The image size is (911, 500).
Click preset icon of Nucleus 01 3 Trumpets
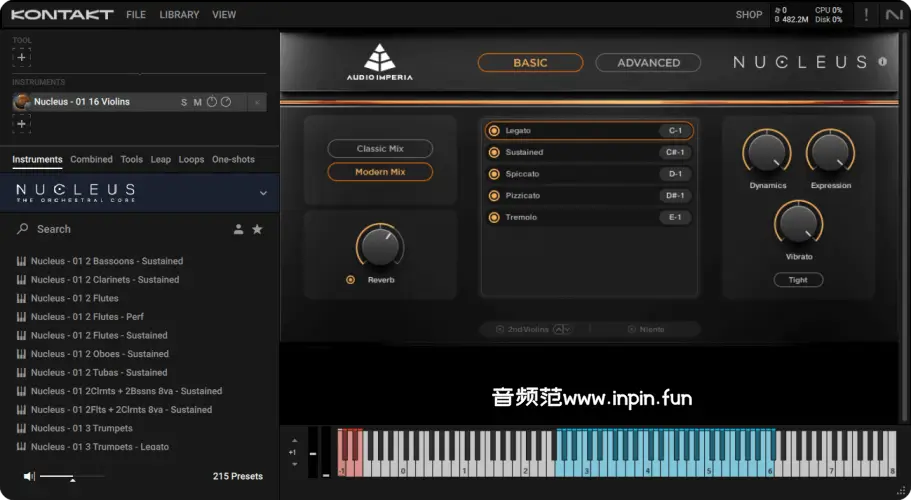coord(21,429)
